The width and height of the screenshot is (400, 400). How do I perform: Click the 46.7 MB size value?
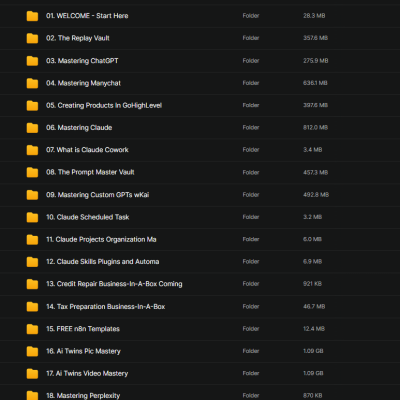[314, 306]
